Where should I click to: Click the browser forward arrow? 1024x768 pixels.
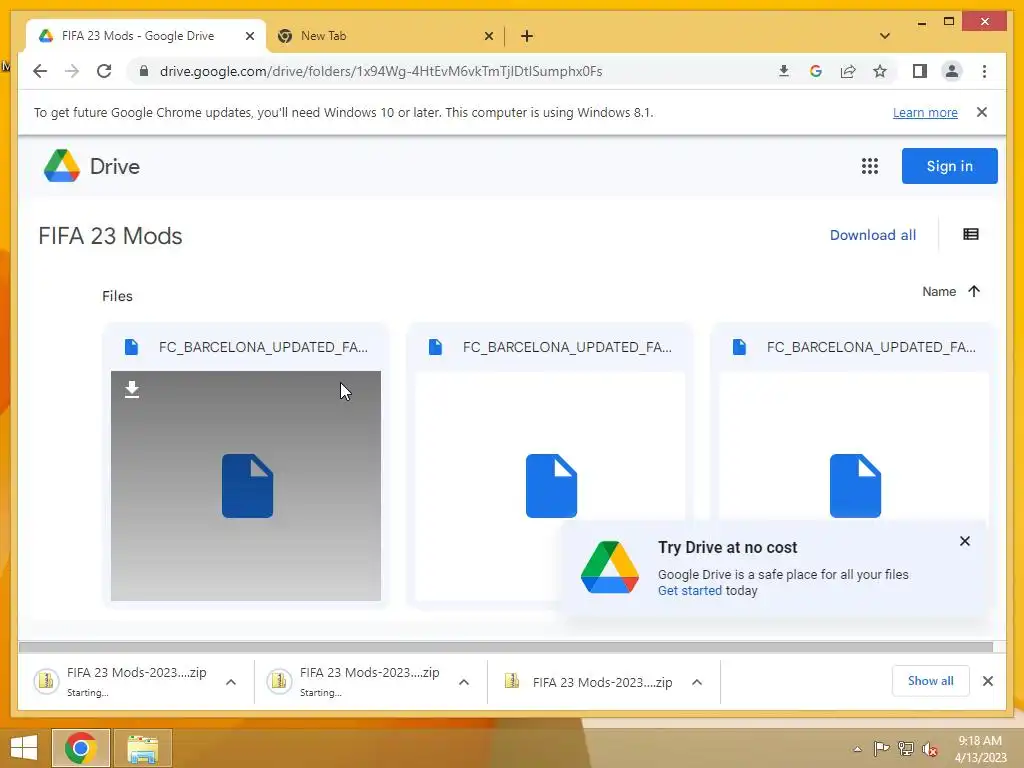(72, 71)
